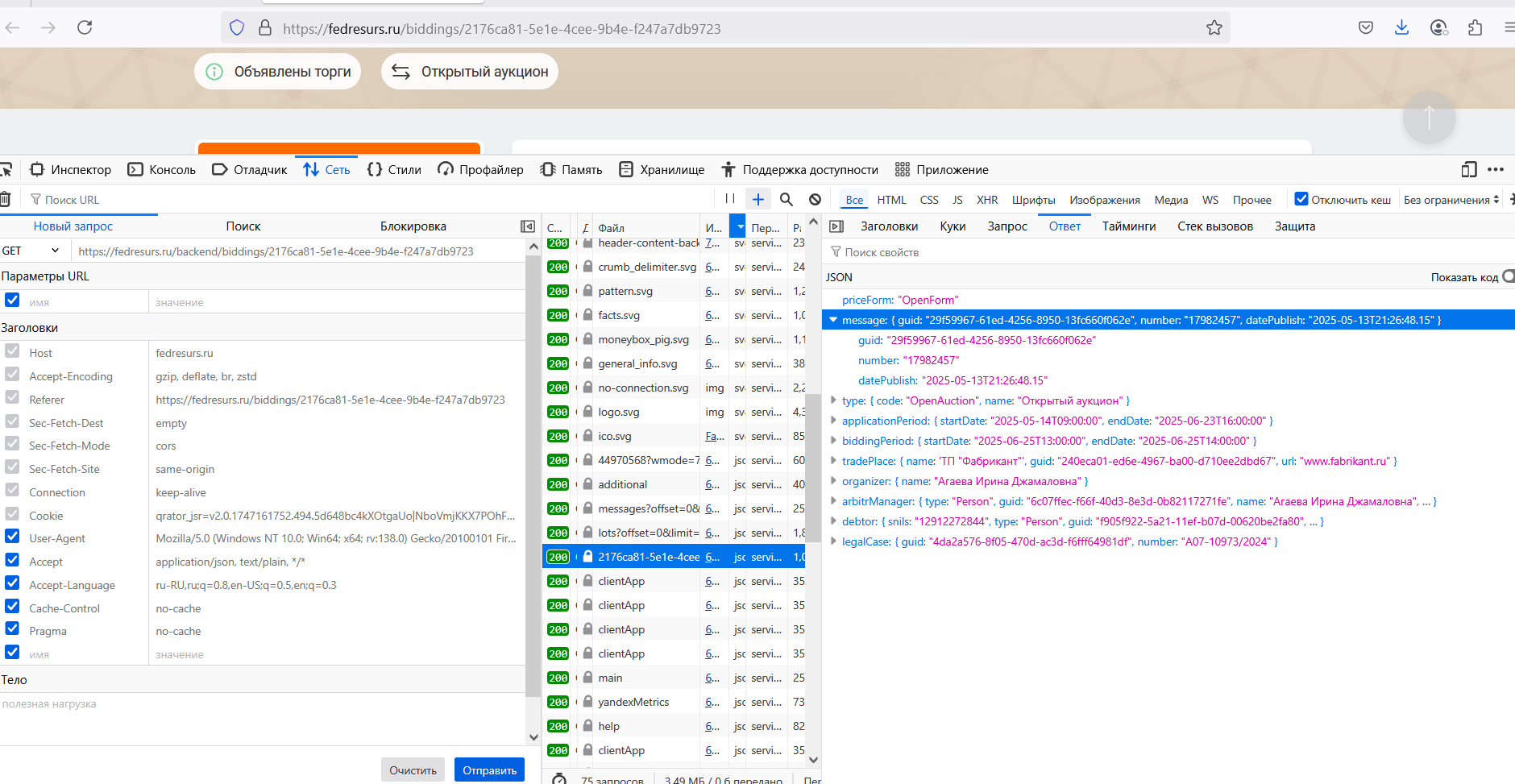Open the 'Без ограничения' throttling dropdown

tap(1451, 200)
